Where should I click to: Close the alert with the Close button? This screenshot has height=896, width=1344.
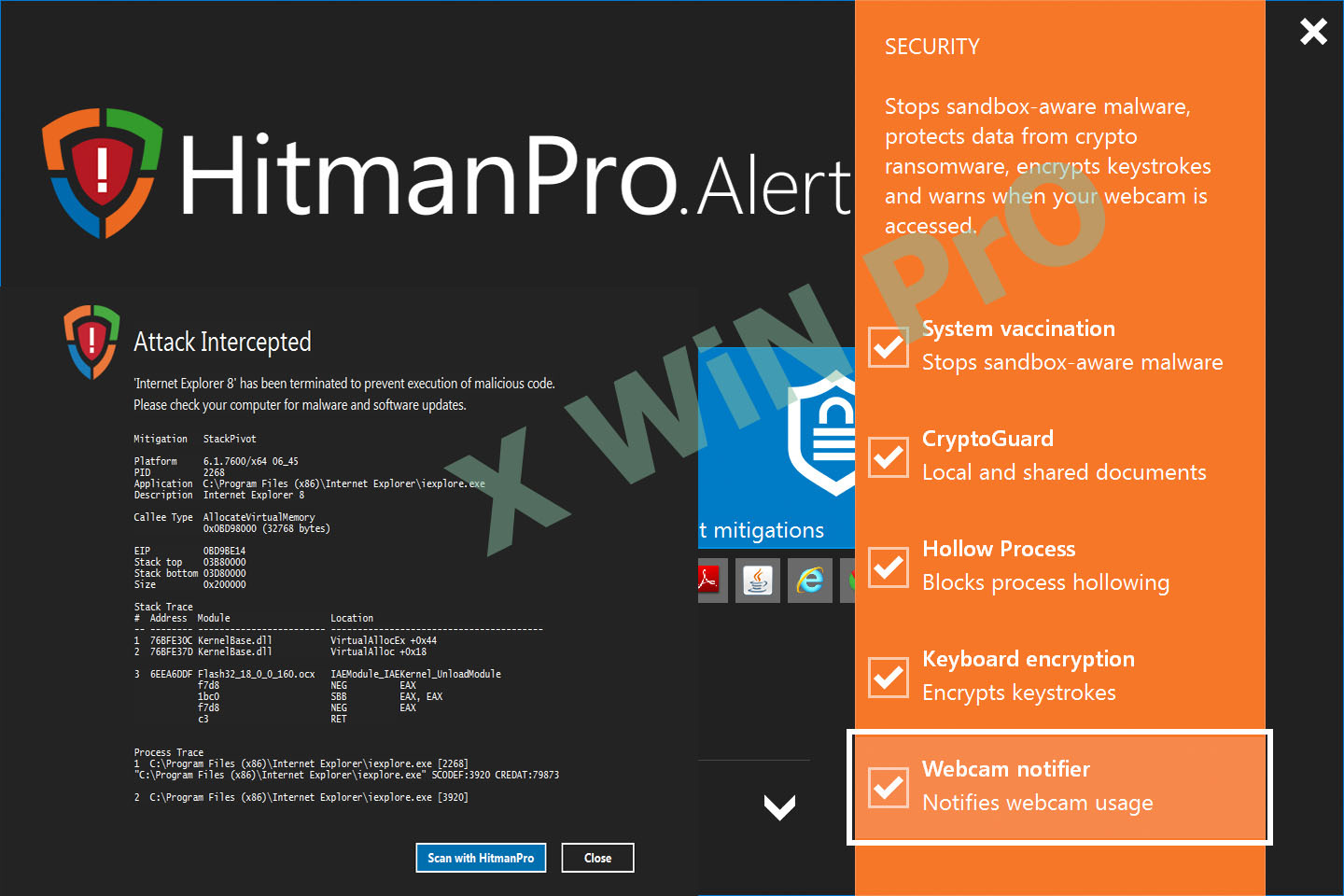tap(597, 857)
